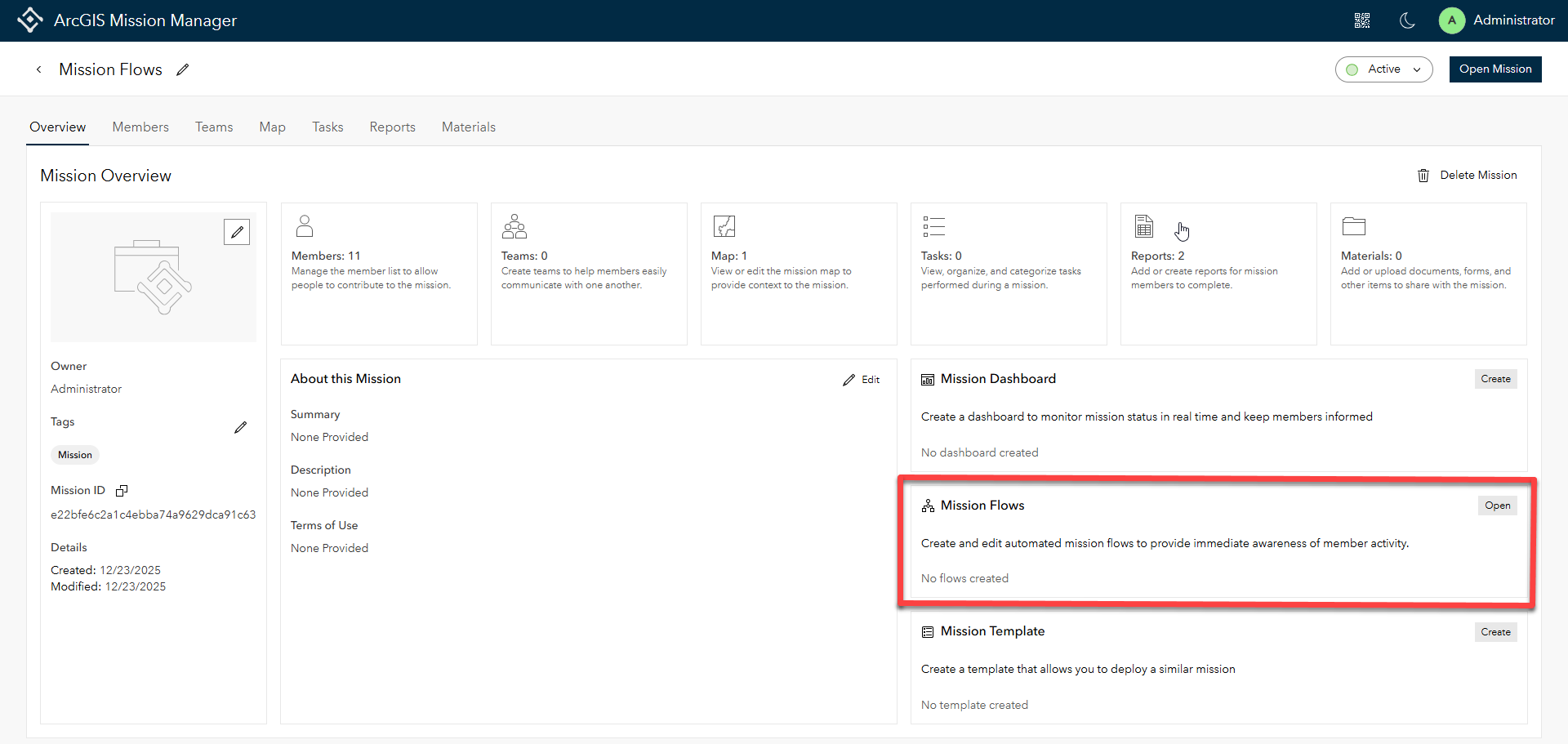Open the Materials: 0 card title

(x=1371, y=256)
